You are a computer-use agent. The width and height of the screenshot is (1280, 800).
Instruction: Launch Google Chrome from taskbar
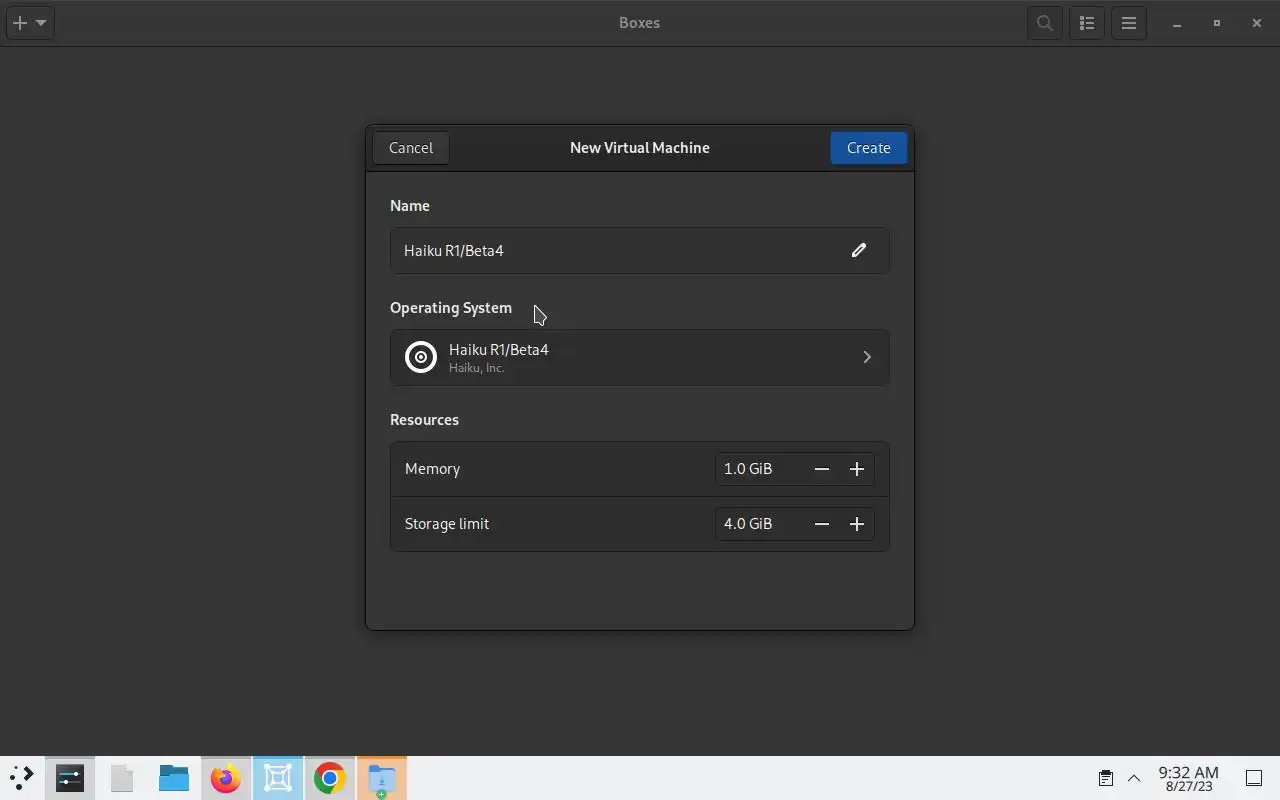pos(330,778)
